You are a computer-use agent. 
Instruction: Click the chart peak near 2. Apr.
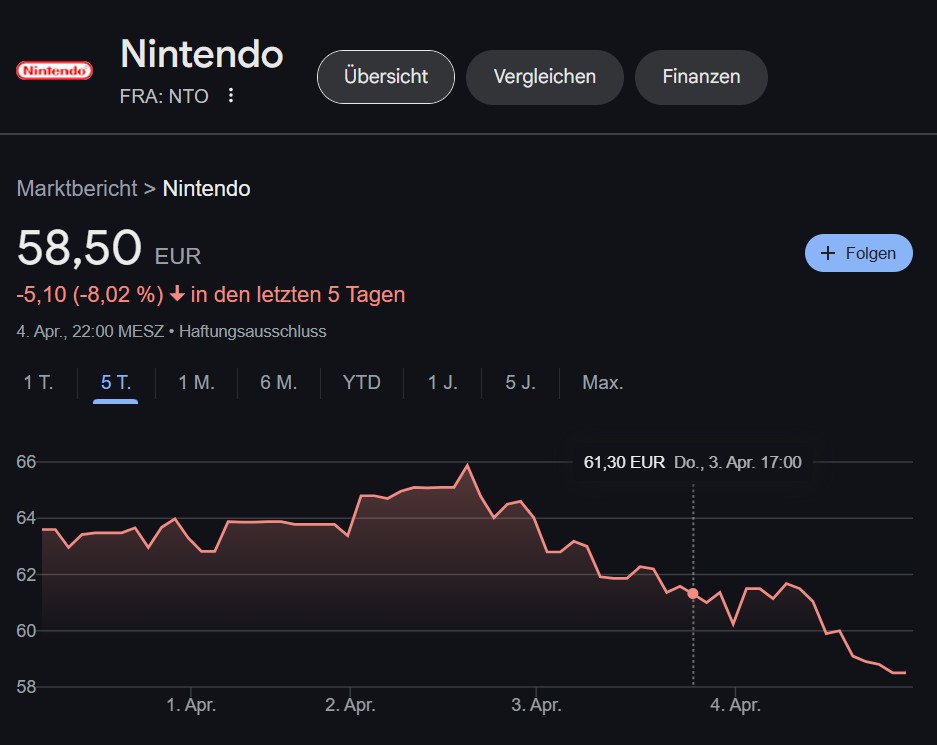(x=467, y=464)
